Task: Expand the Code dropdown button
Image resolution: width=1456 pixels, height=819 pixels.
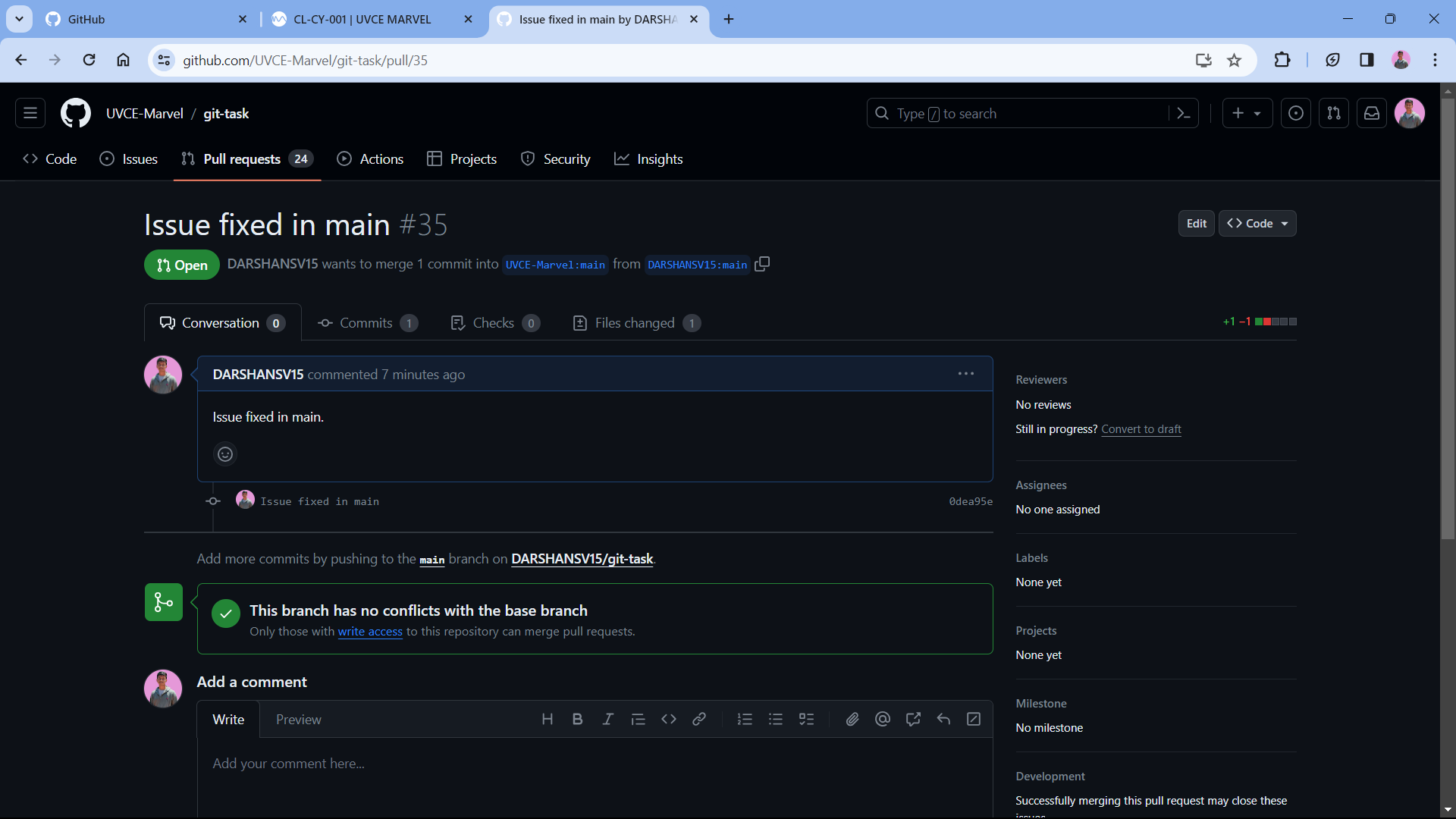Action: coord(1257,224)
